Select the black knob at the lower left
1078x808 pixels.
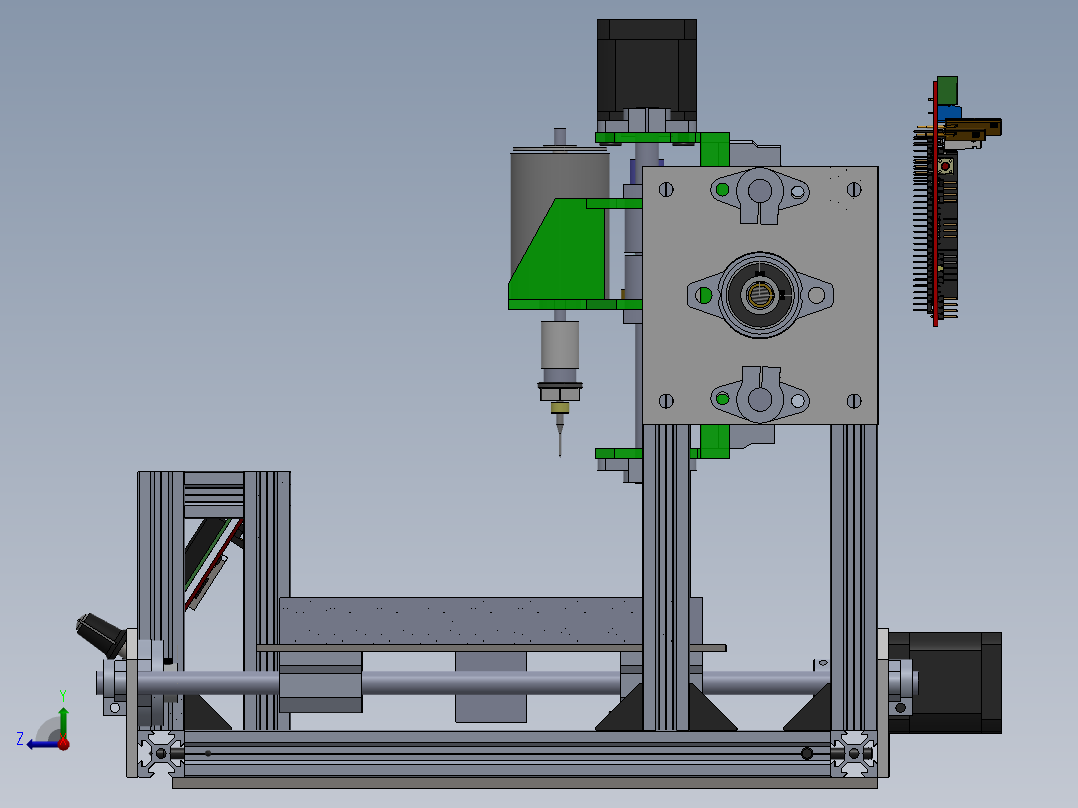coord(100,634)
